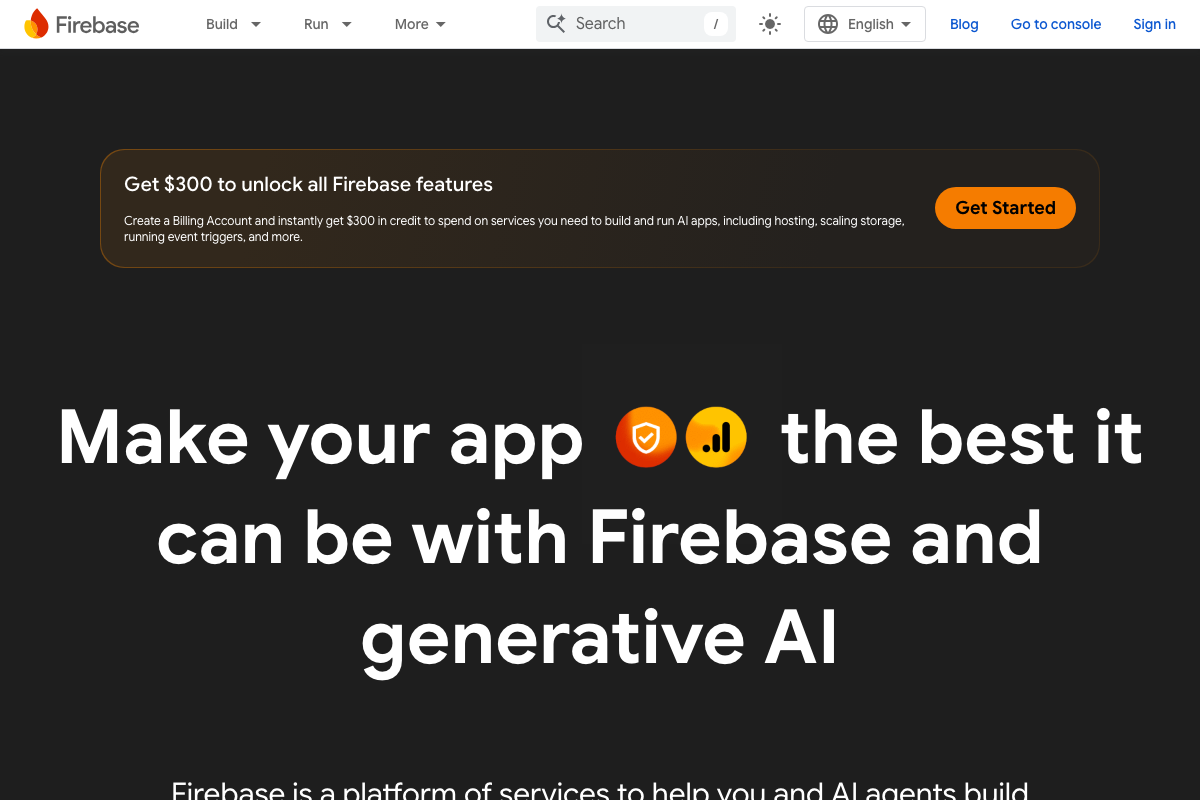Click the Firebase wordmark text
Viewport: 1200px width, 800px height.
pos(97,25)
